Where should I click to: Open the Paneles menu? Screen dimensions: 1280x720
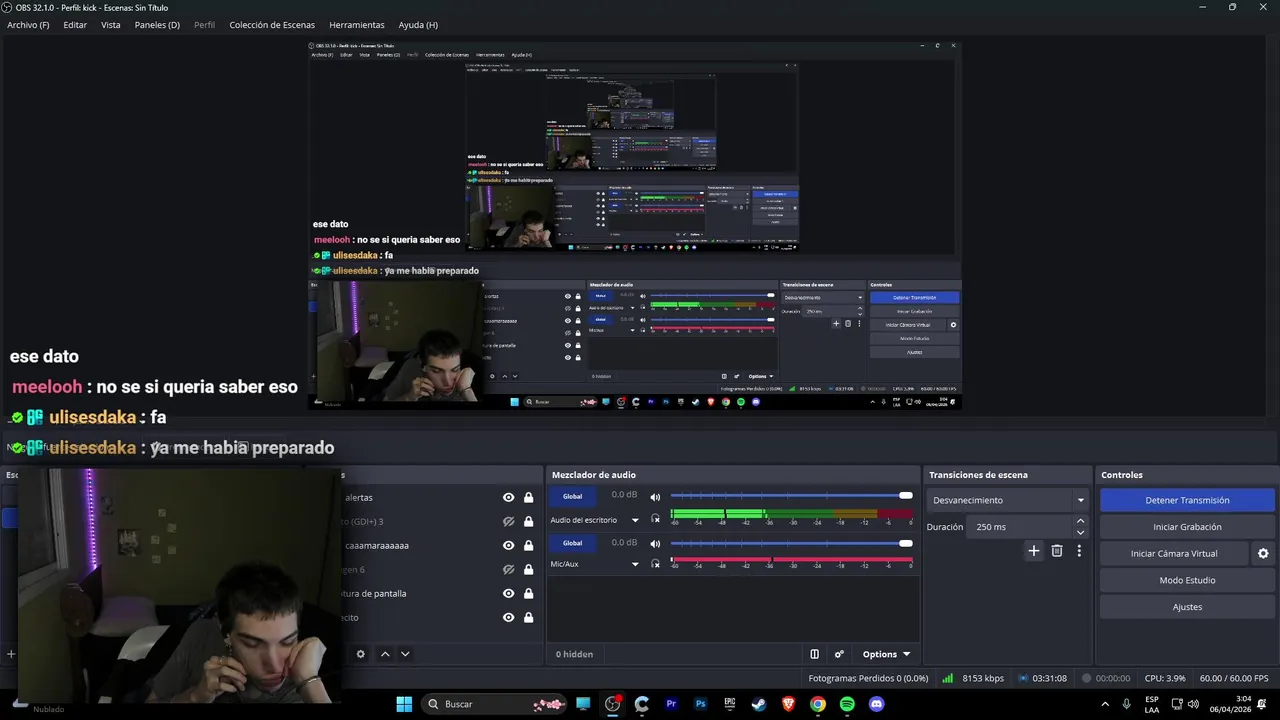pyautogui.click(x=157, y=25)
